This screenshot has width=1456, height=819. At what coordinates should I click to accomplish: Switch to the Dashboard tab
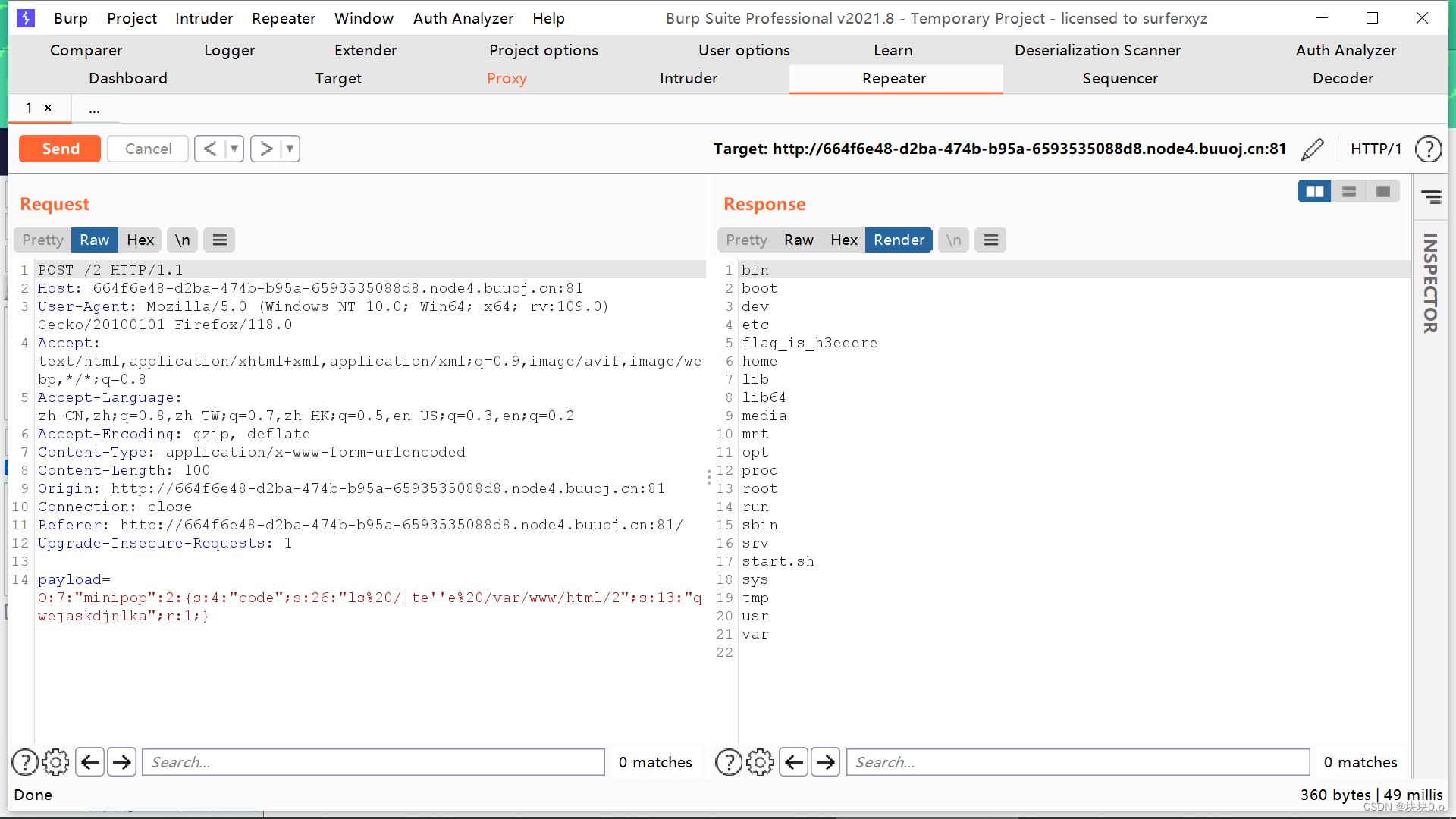point(128,79)
